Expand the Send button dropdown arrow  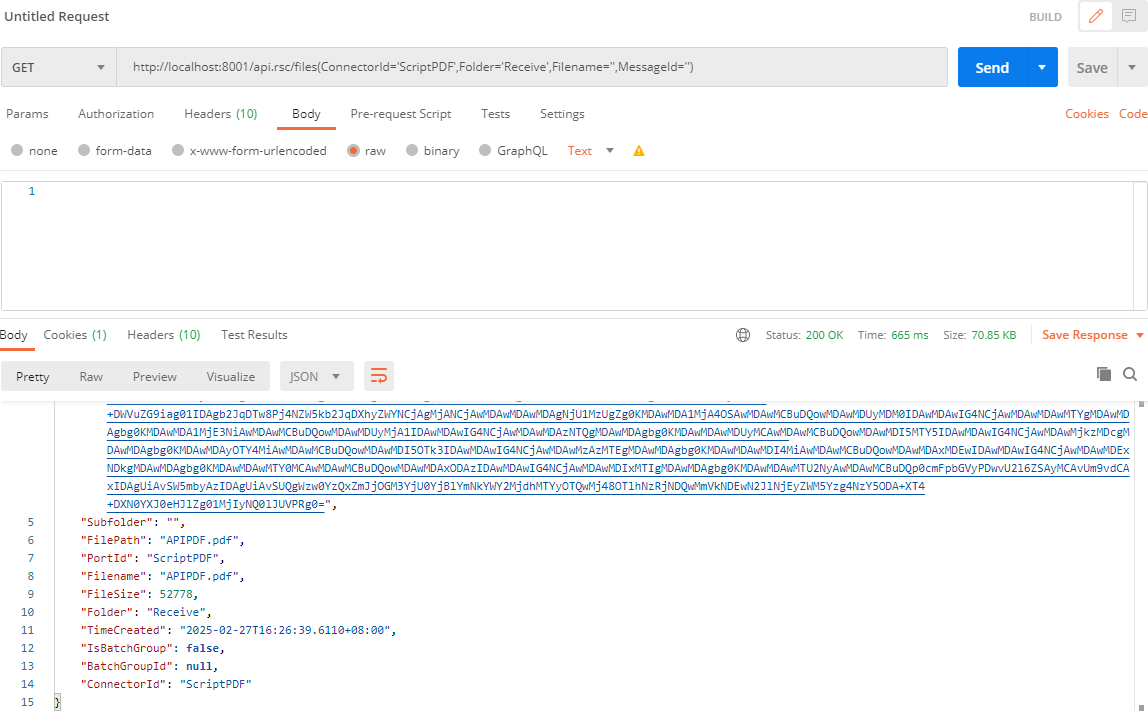(x=1042, y=67)
